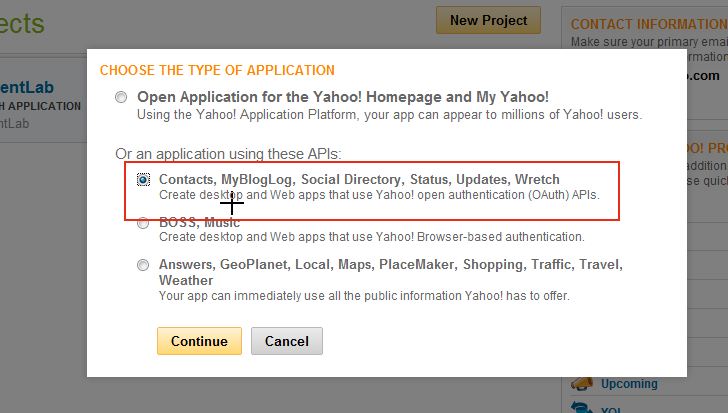The height and width of the screenshot is (413, 728).
Task: Click 'Contacts, MyBlogLog, Social Directory, Status' label
Action: 359,179
